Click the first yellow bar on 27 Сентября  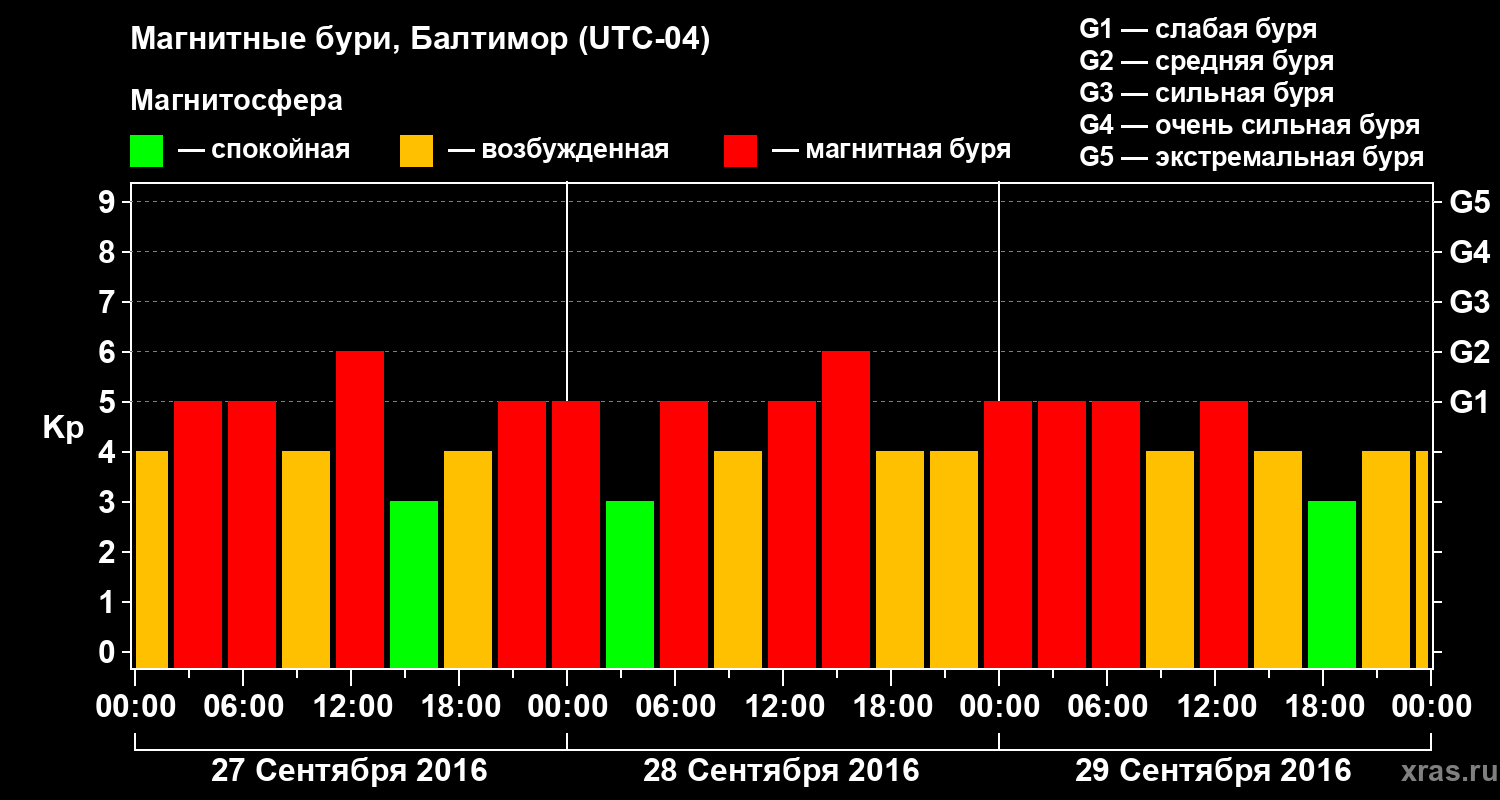click(x=151, y=560)
